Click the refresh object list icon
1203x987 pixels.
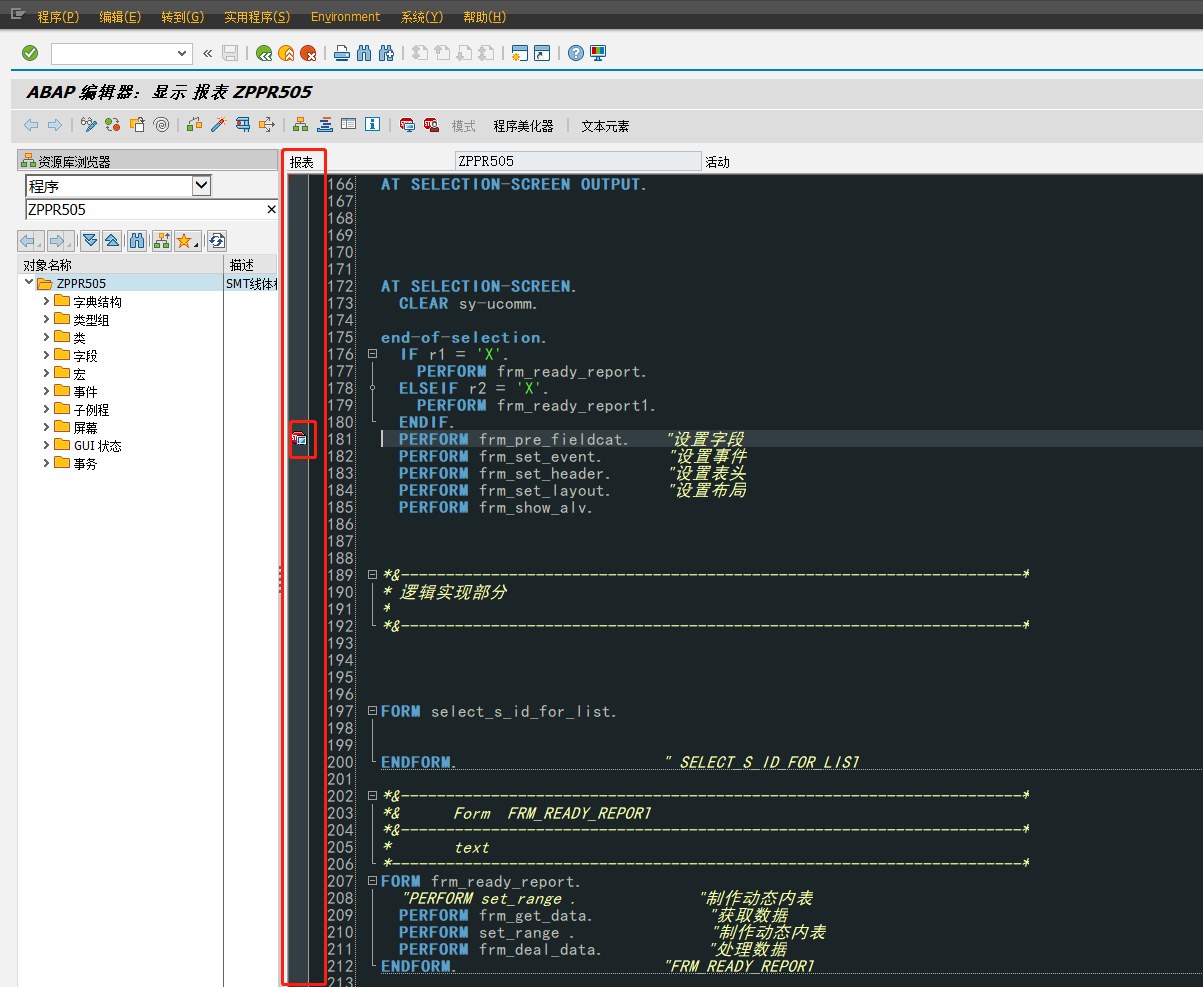[216, 241]
